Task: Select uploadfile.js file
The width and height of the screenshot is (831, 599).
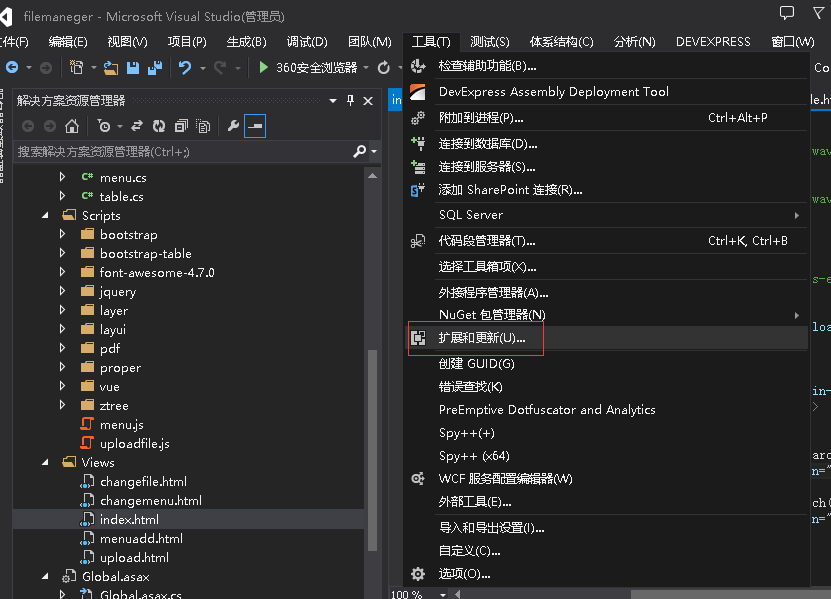Action: [x=135, y=444]
